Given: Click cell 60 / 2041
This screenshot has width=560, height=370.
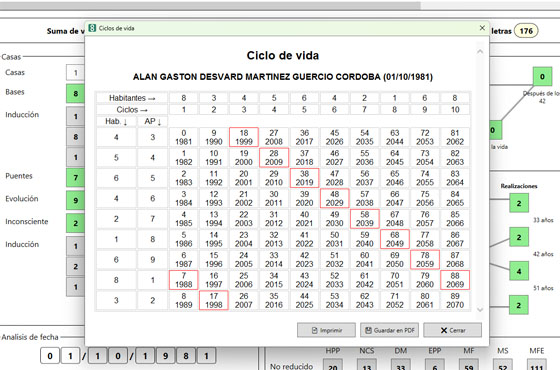Looking at the screenshot, I should pyautogui.click(x=365, y=259).
